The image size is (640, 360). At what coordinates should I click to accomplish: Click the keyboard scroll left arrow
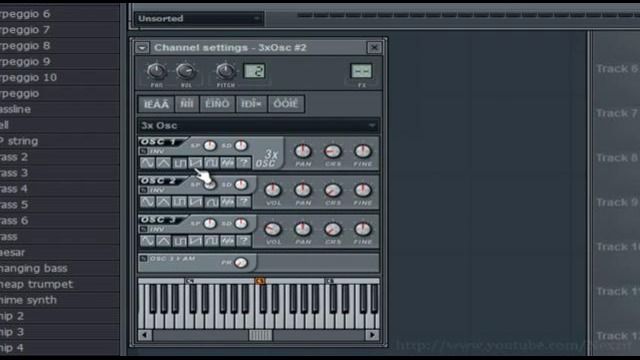click(145, 335)
